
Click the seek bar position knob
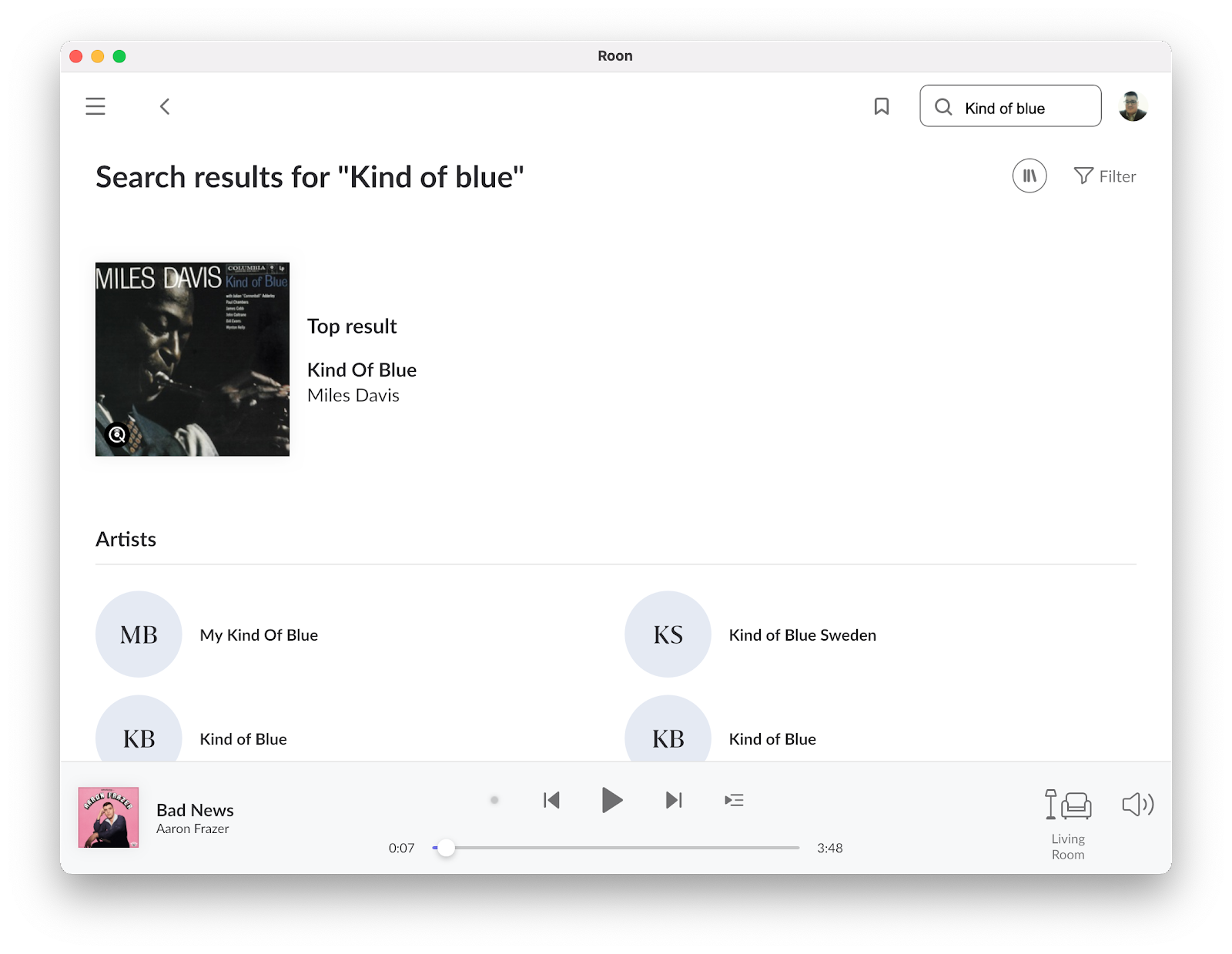click(447, 848)
